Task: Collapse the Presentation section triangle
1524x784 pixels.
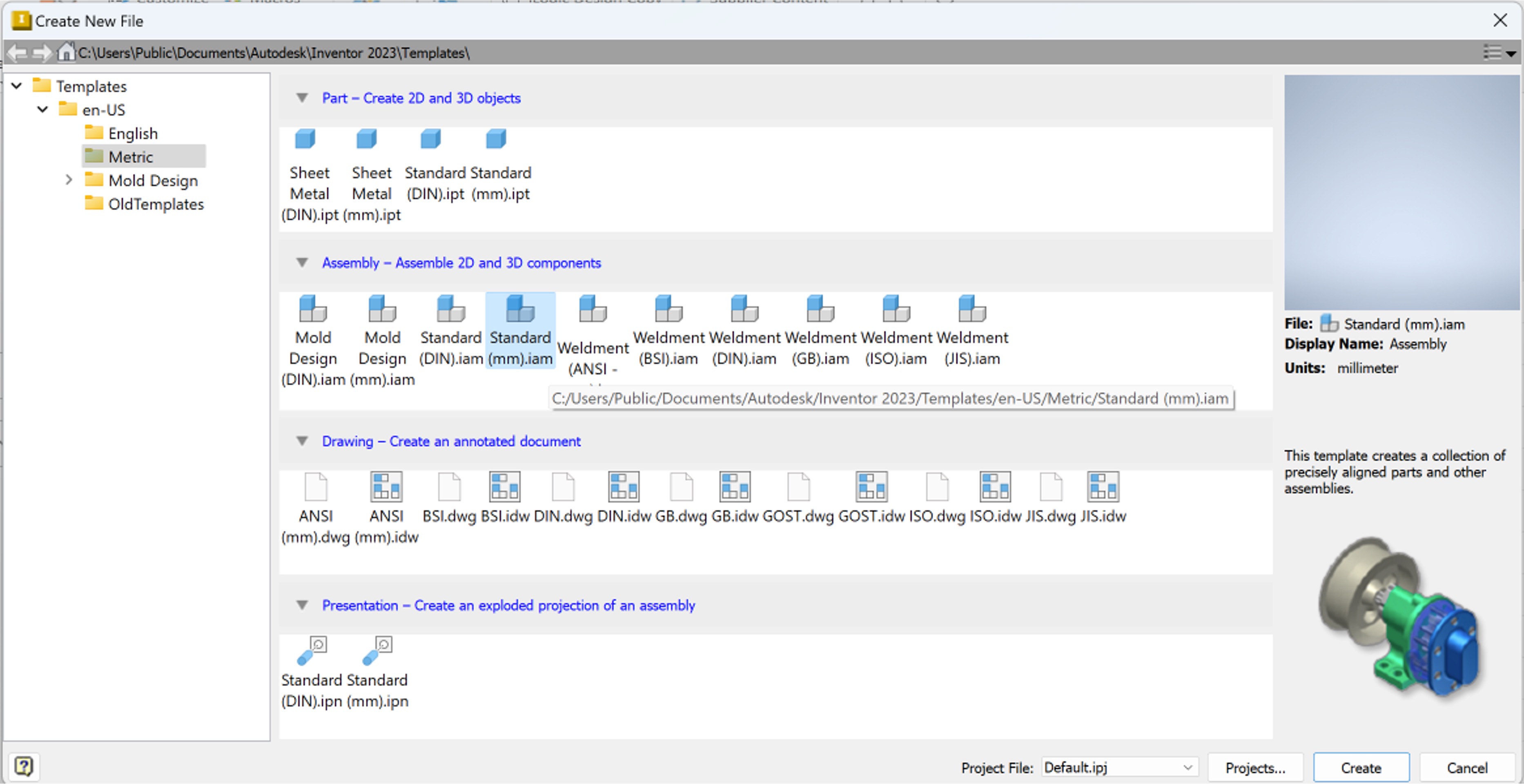Action: (x=302, y=605)
